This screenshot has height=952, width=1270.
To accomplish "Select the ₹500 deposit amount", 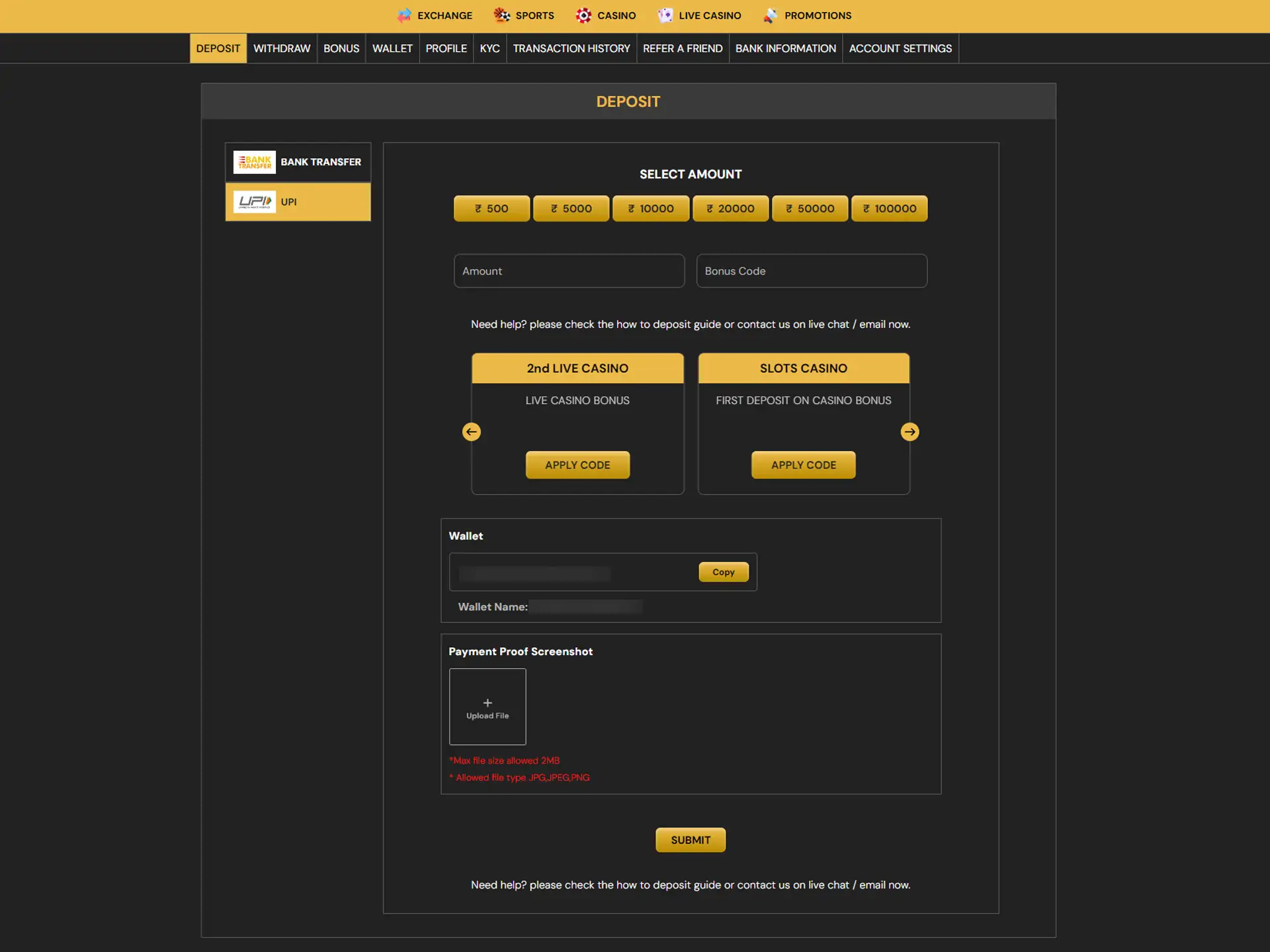I will coord(491,208).
